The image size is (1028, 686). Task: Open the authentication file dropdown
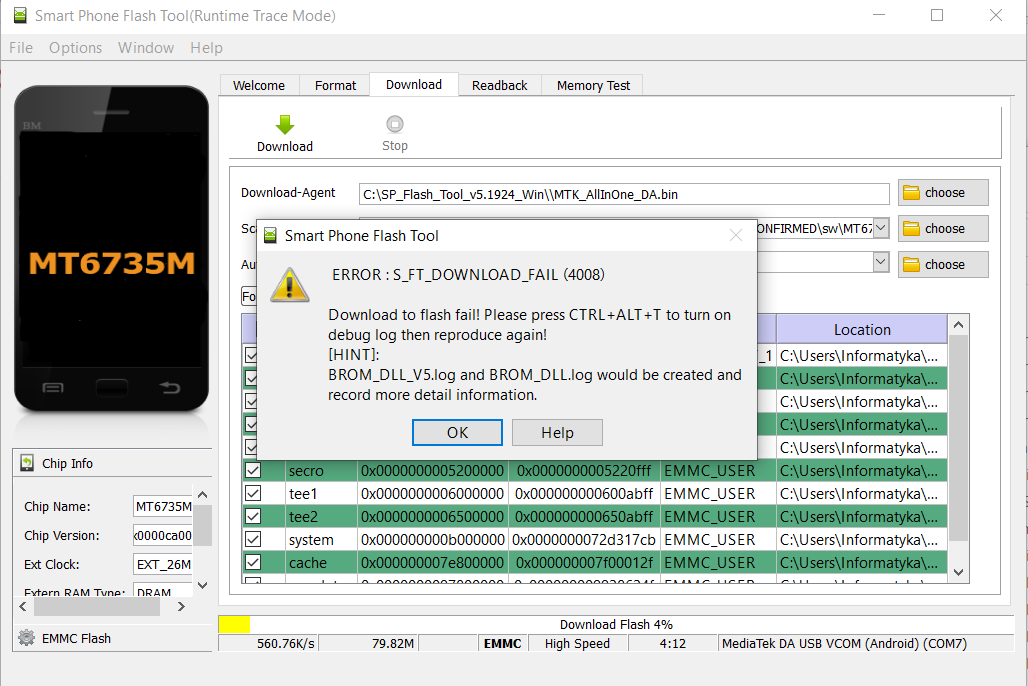click(x=880, y=262)
